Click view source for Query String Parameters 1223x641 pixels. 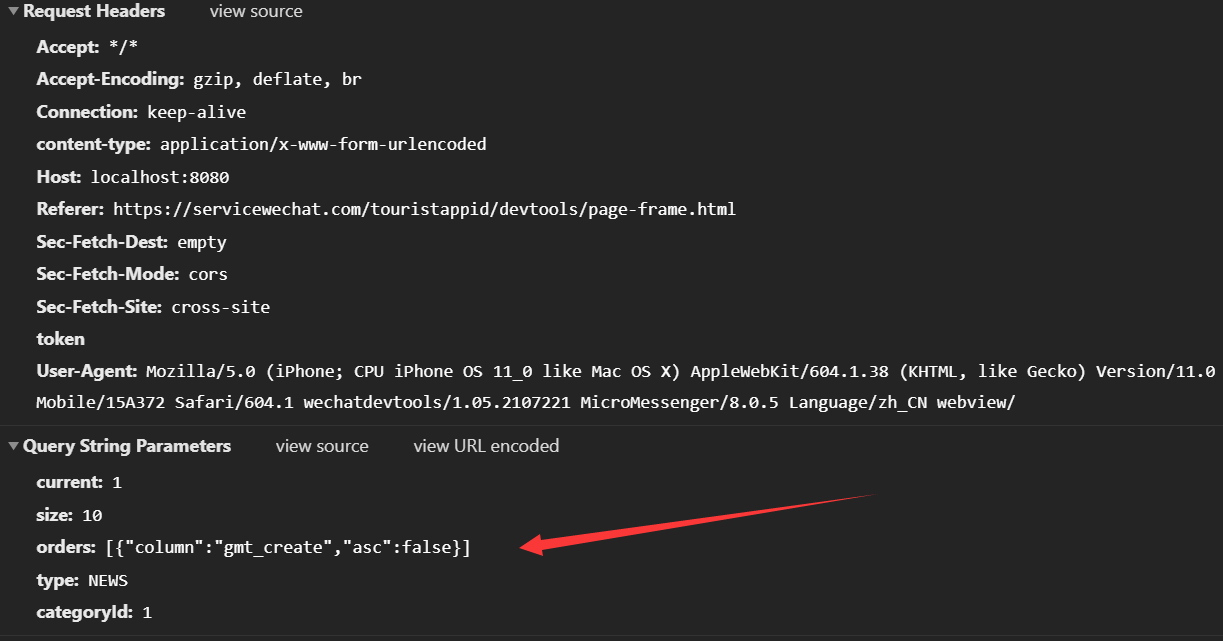click(x=322, y=446)
